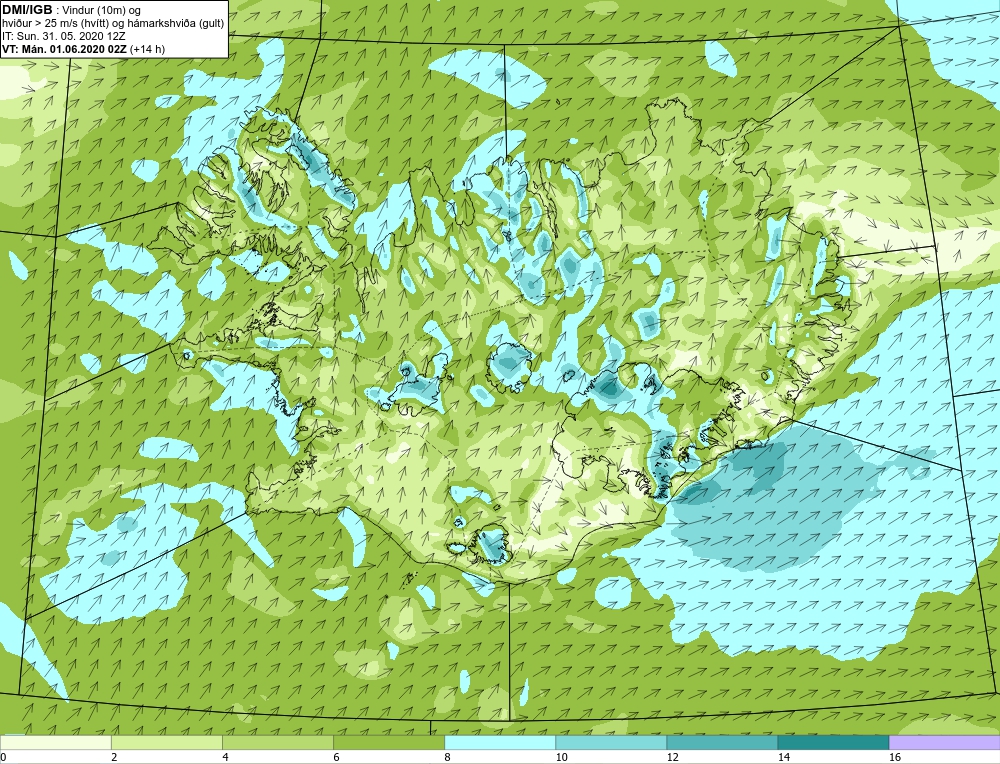Click the valid time line 'VT: Mán. 01.06.2020 02Z'
Viewport: 1000px width, 764px height.
[64, 48]
